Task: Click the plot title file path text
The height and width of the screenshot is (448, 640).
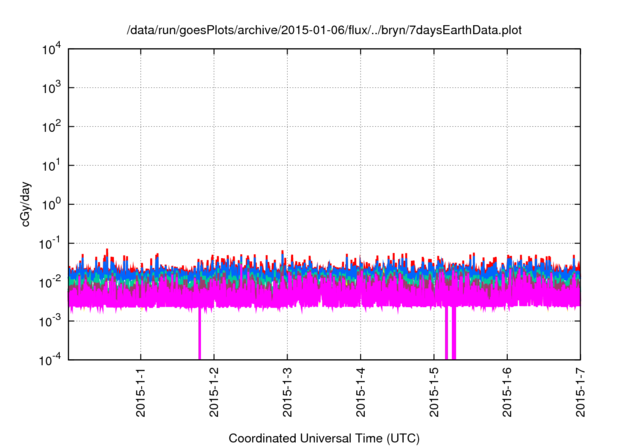Action: (324, 30)
